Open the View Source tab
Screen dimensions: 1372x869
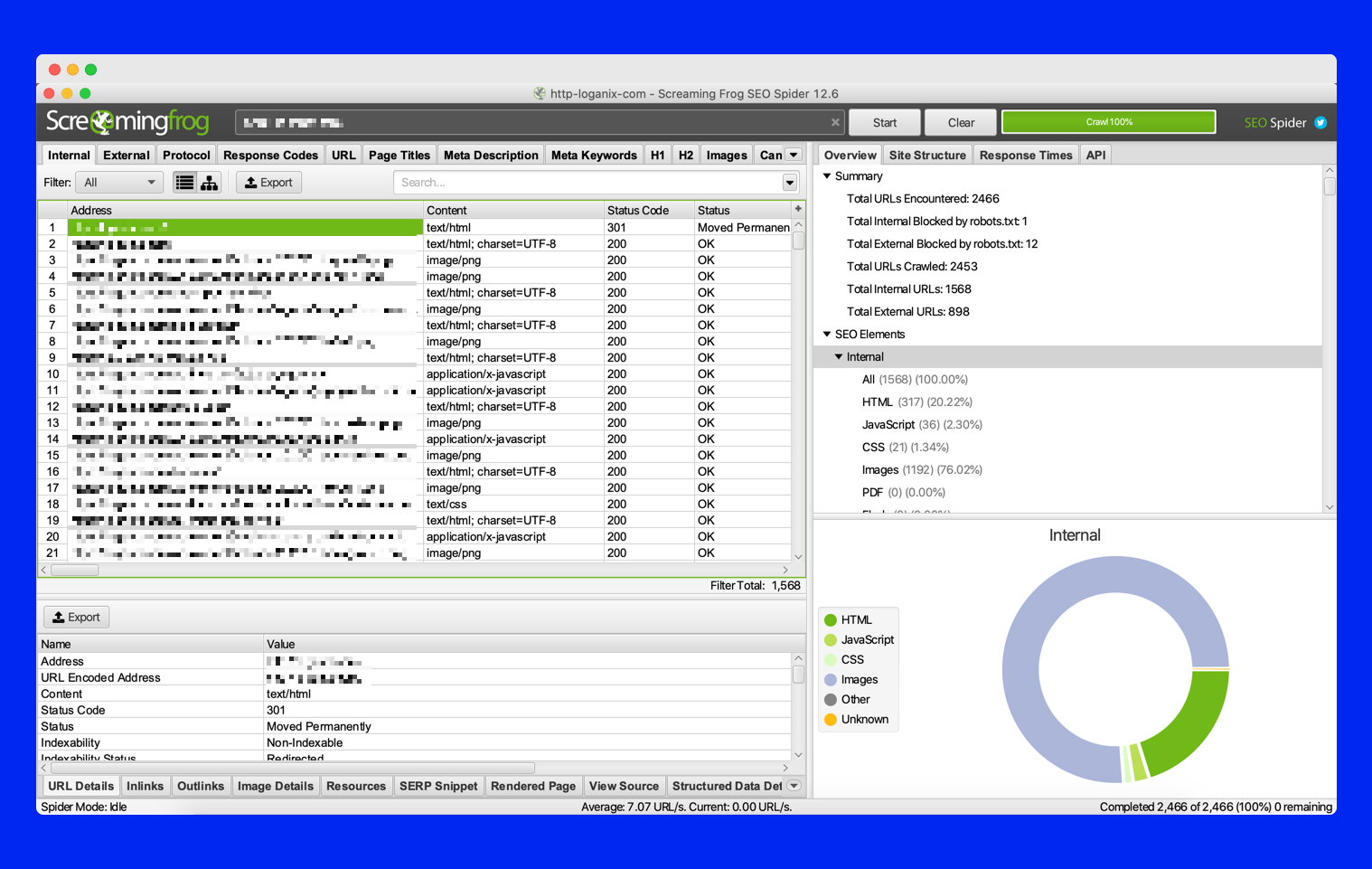(x=624, y=787)
